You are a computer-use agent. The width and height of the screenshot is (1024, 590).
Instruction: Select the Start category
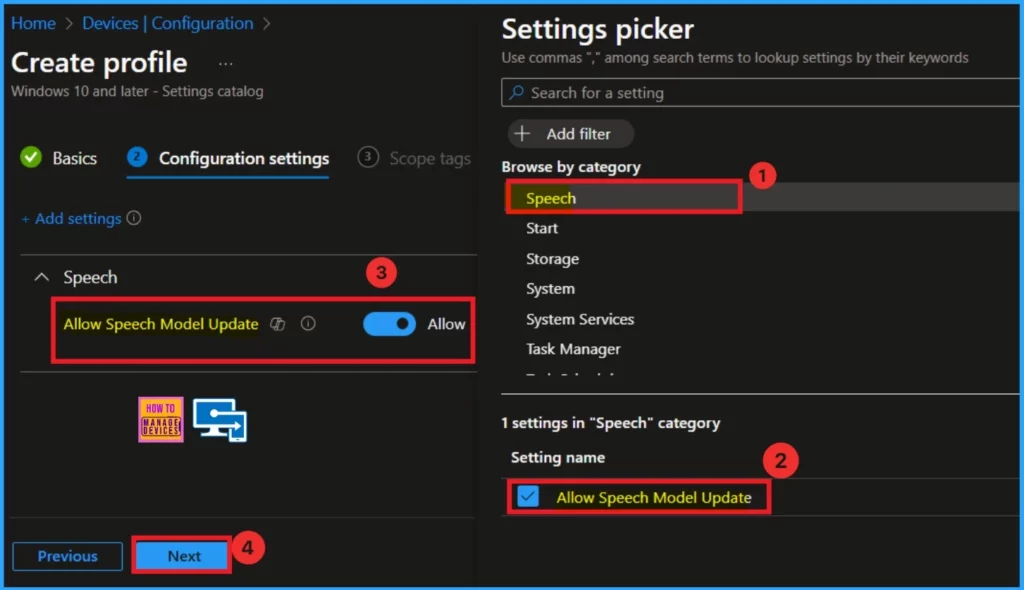[542, 228]
